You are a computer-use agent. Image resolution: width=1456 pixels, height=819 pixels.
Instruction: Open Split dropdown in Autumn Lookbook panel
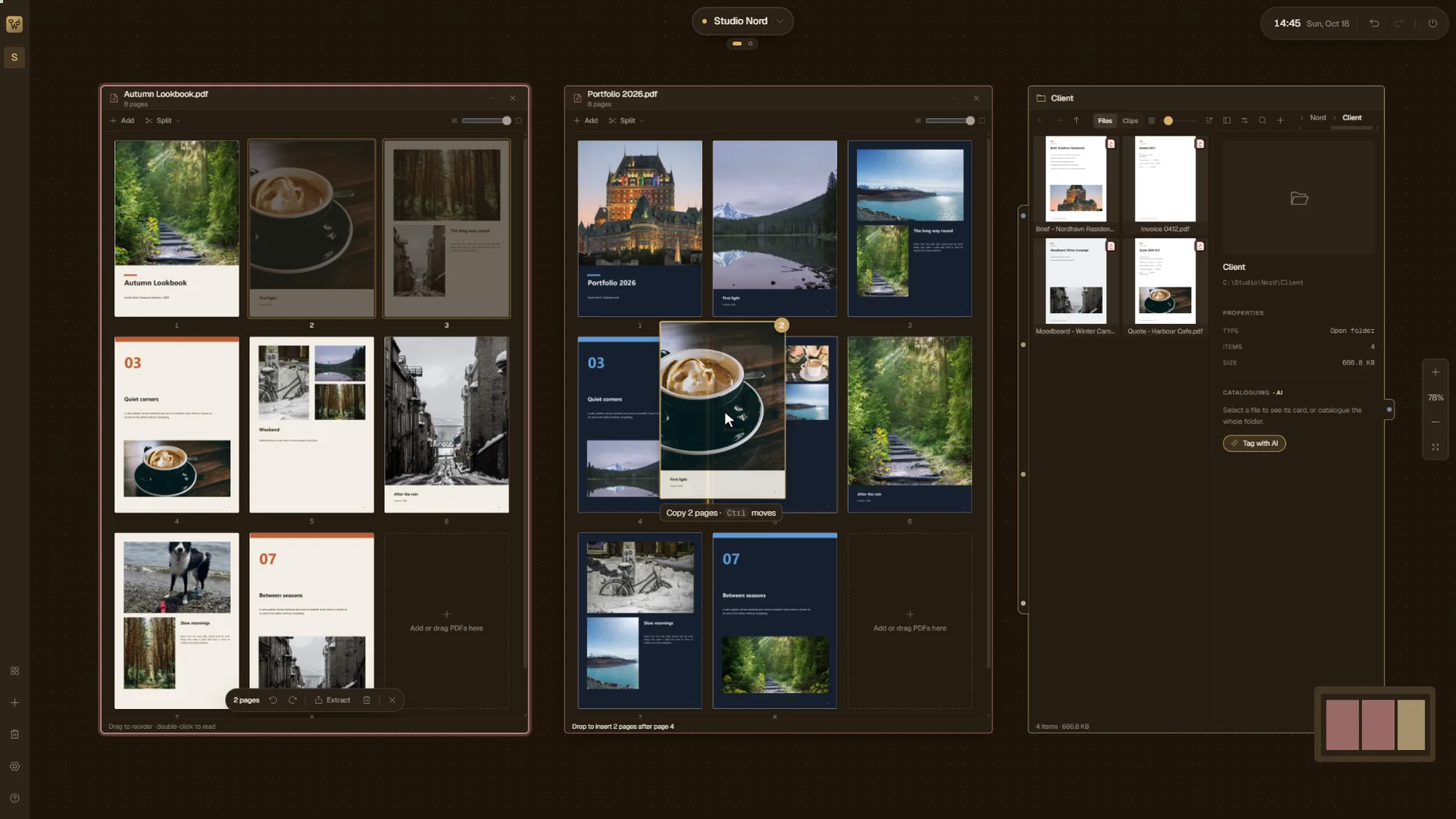[x=162, y=121]
